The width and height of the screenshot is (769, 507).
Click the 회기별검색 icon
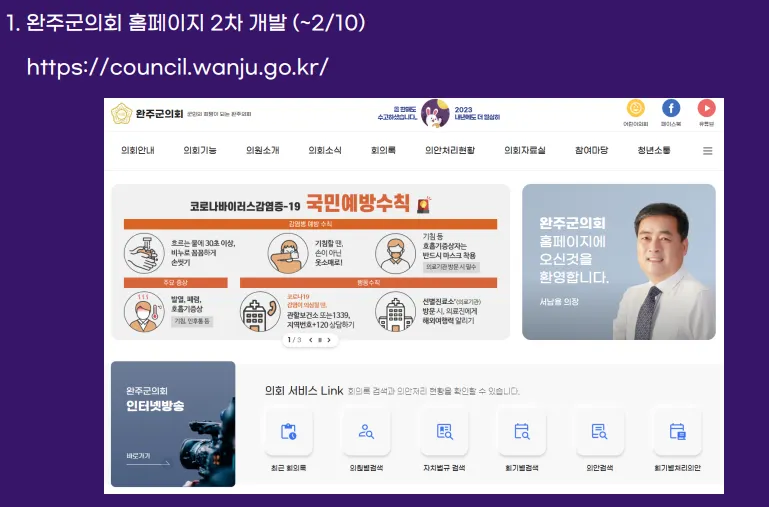[522, 432]
